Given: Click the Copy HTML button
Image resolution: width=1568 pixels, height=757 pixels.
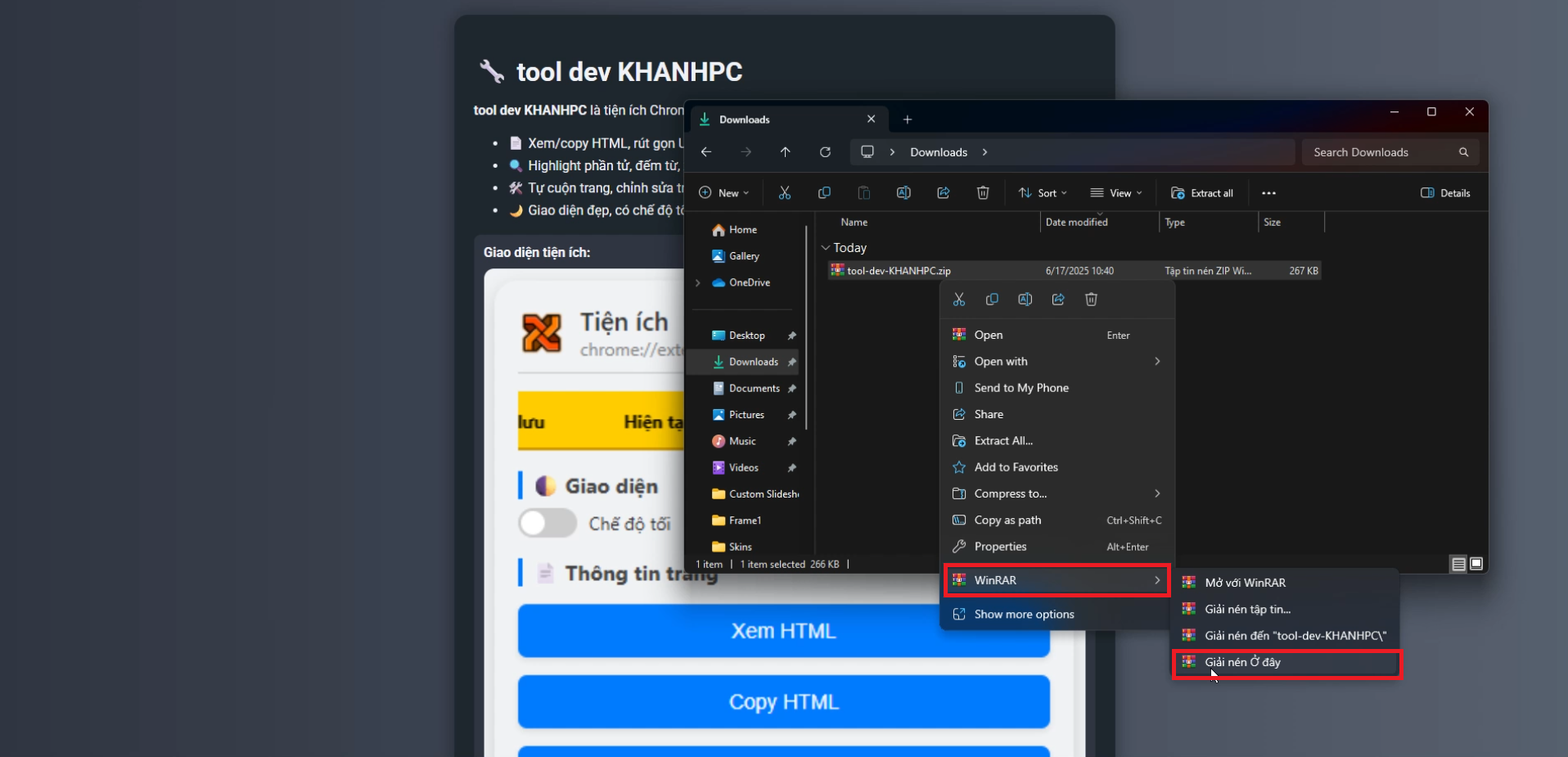Looking at the screenshot, I should point(783,702).
